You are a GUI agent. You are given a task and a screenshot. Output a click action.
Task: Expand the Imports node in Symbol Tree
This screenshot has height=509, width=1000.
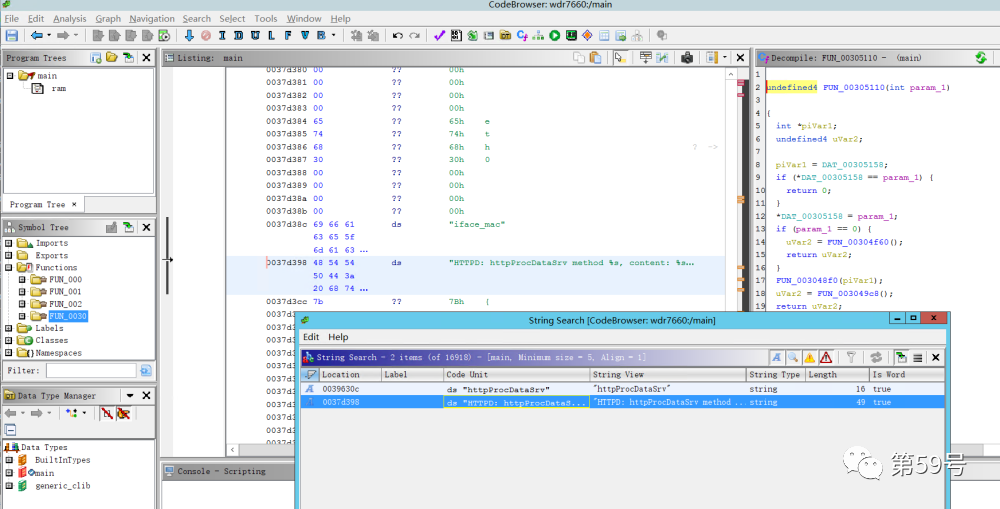(9, 243)
